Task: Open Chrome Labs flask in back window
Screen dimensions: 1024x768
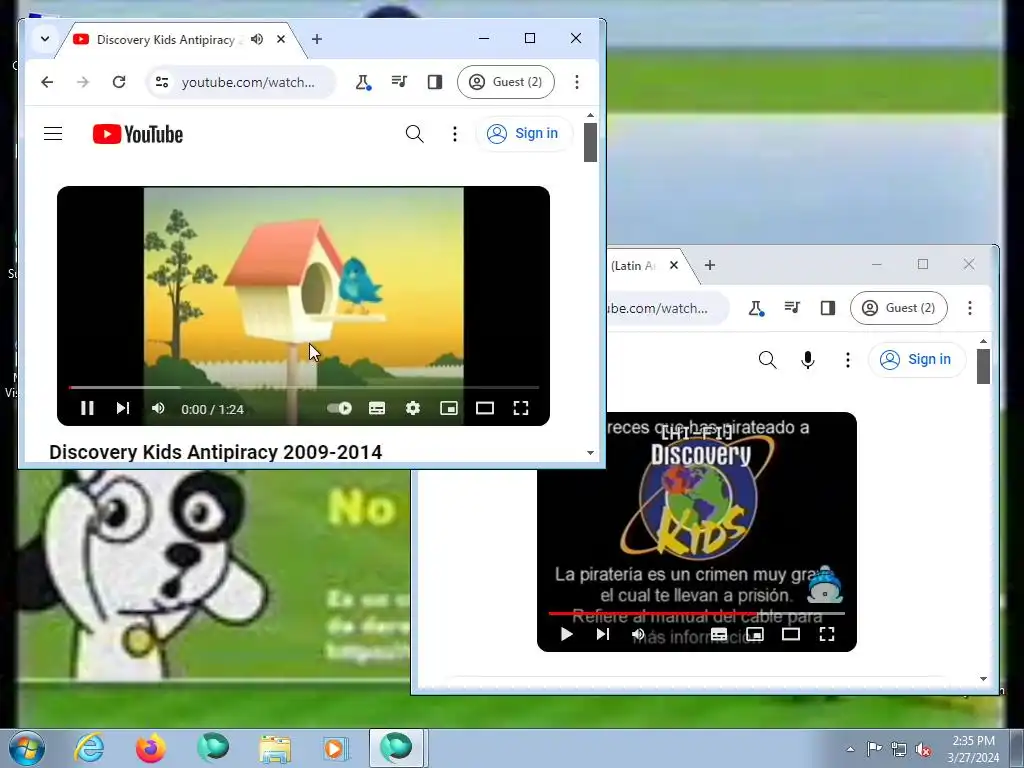Action: (756, 308)
